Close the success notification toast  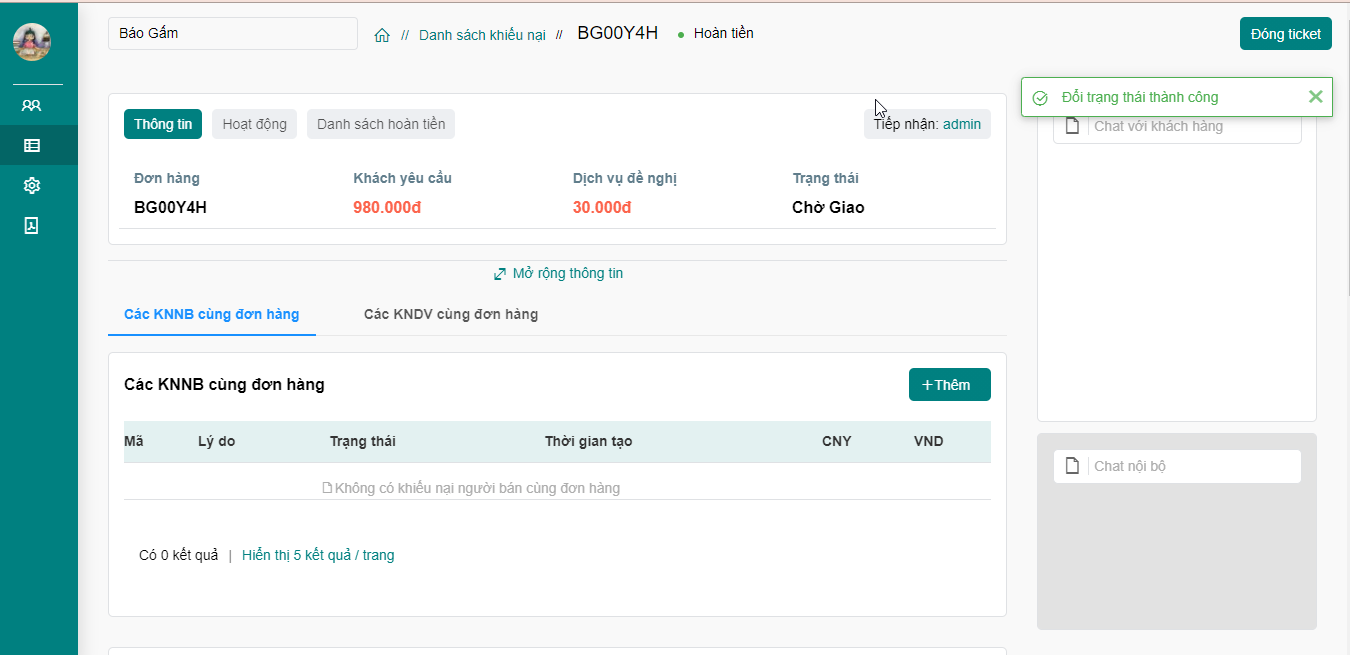1315,97
